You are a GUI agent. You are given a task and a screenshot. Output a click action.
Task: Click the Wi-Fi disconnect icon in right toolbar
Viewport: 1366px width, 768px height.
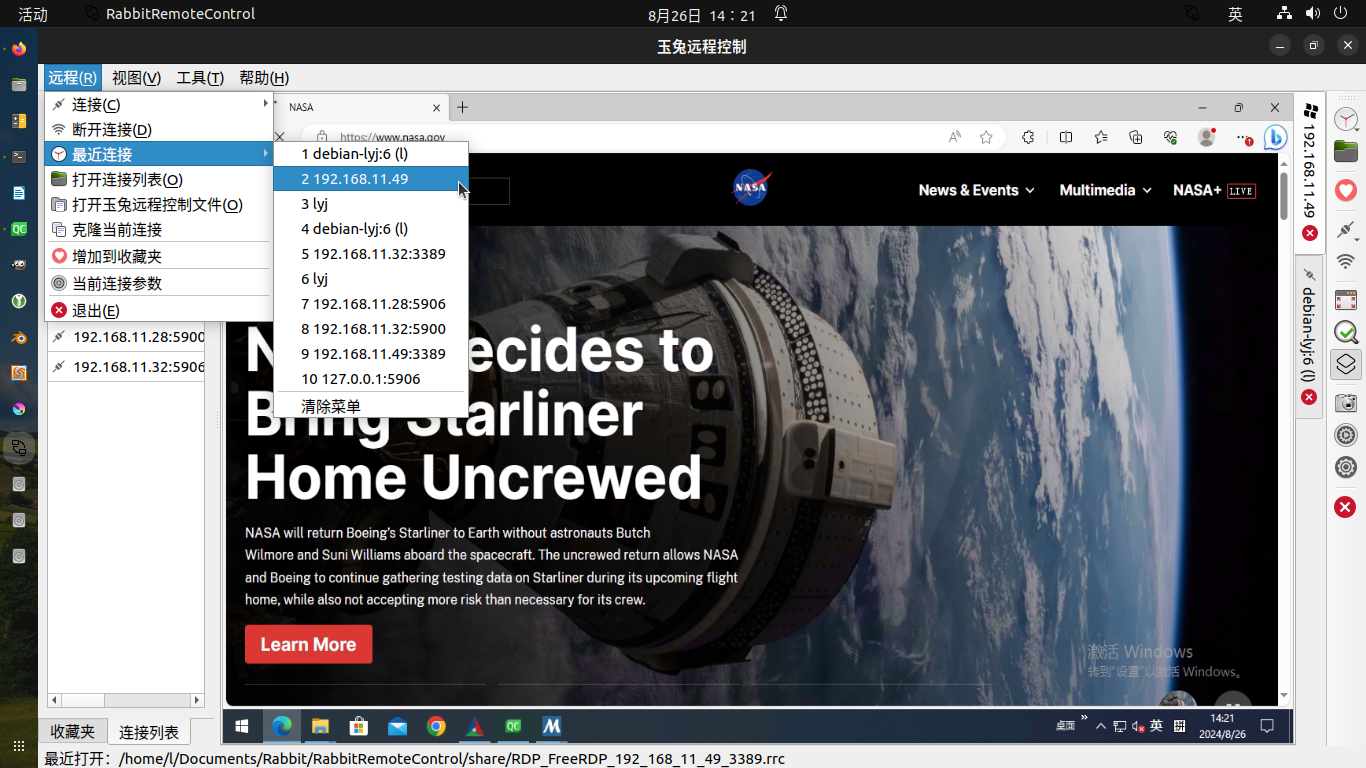(x=1346, y=262)
